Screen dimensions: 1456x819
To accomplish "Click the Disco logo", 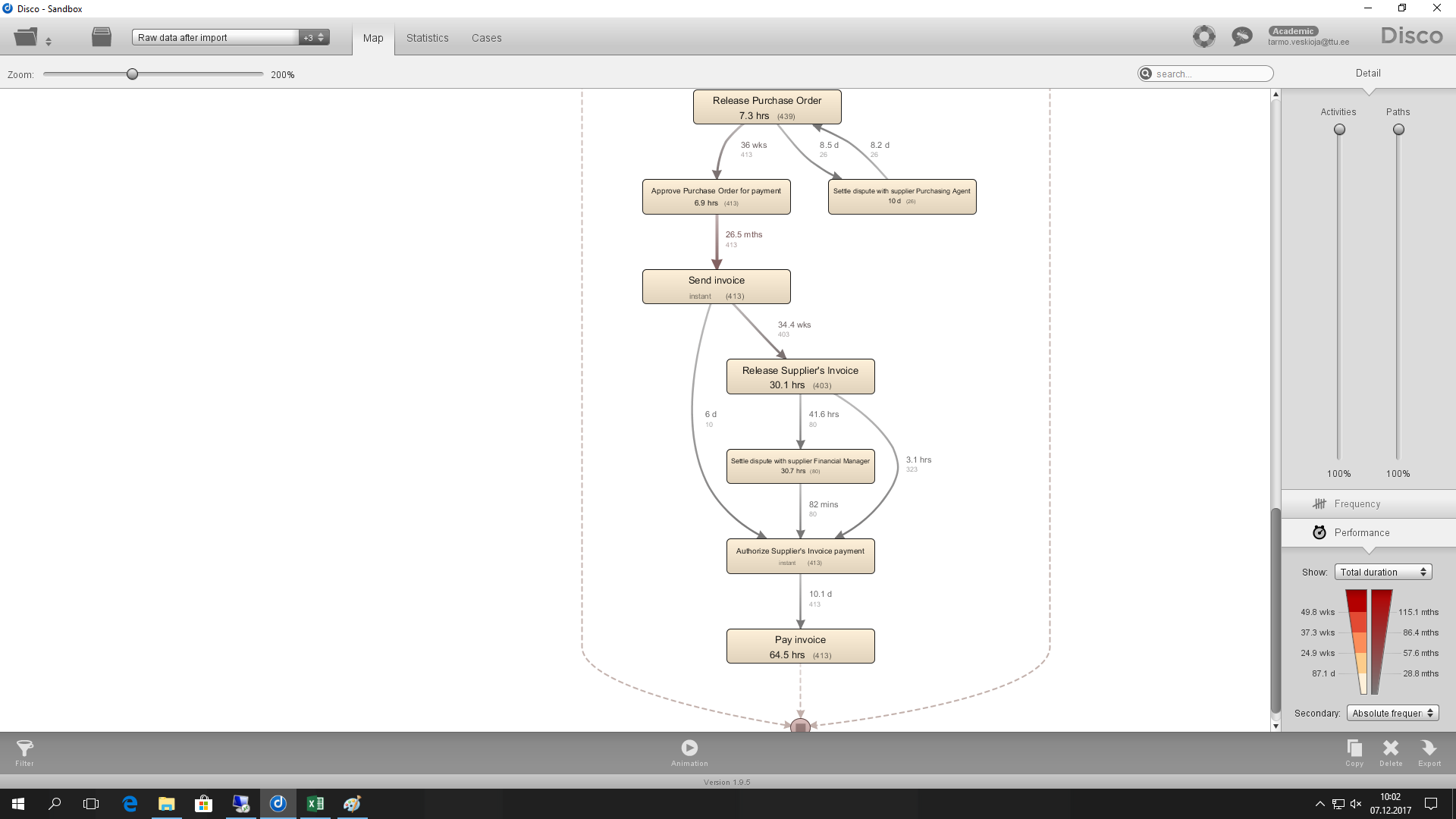I will pyautogui.click(x=1411, y=36).
